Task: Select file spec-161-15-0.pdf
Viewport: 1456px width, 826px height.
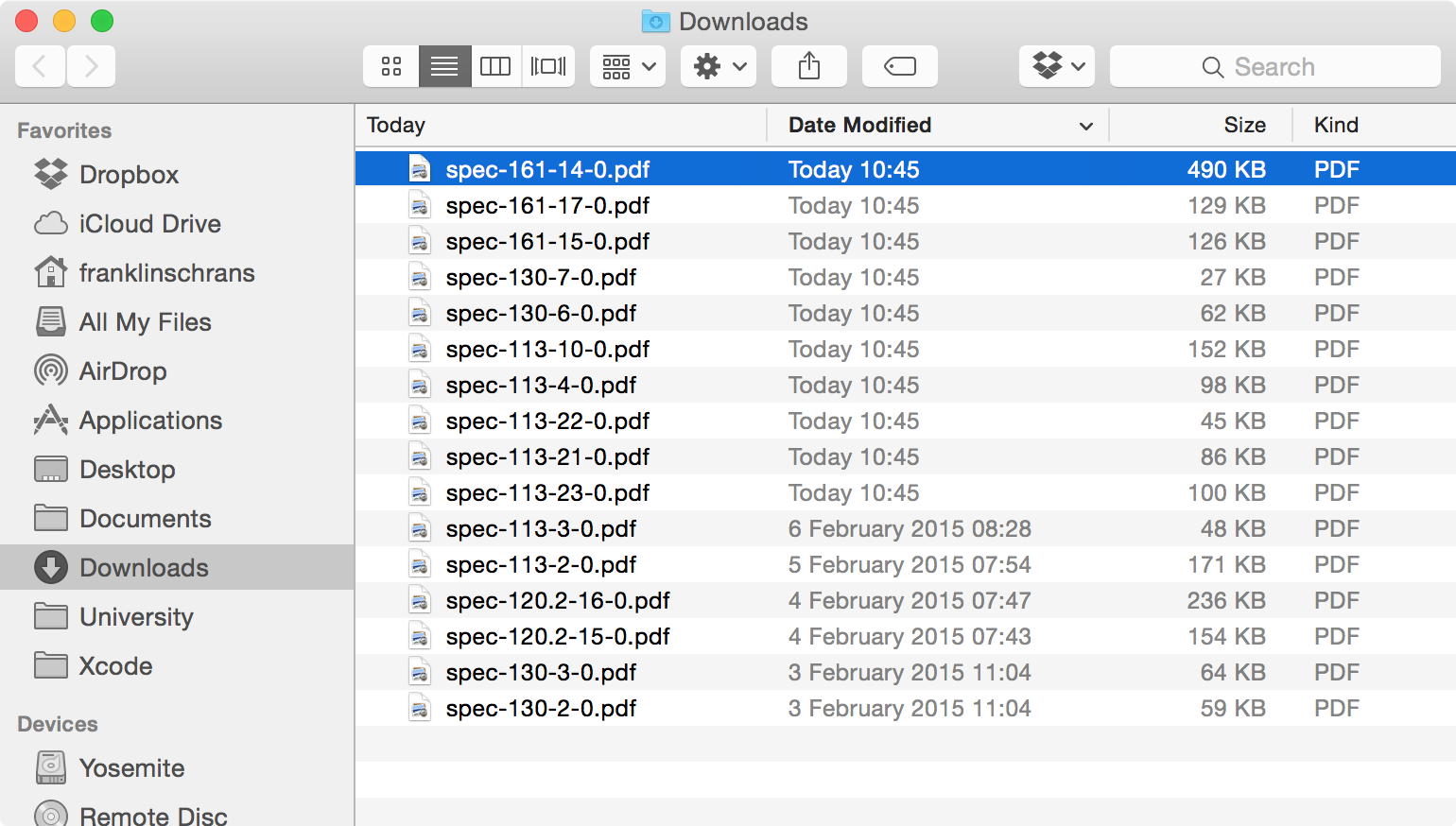Action: pos(906,241)
